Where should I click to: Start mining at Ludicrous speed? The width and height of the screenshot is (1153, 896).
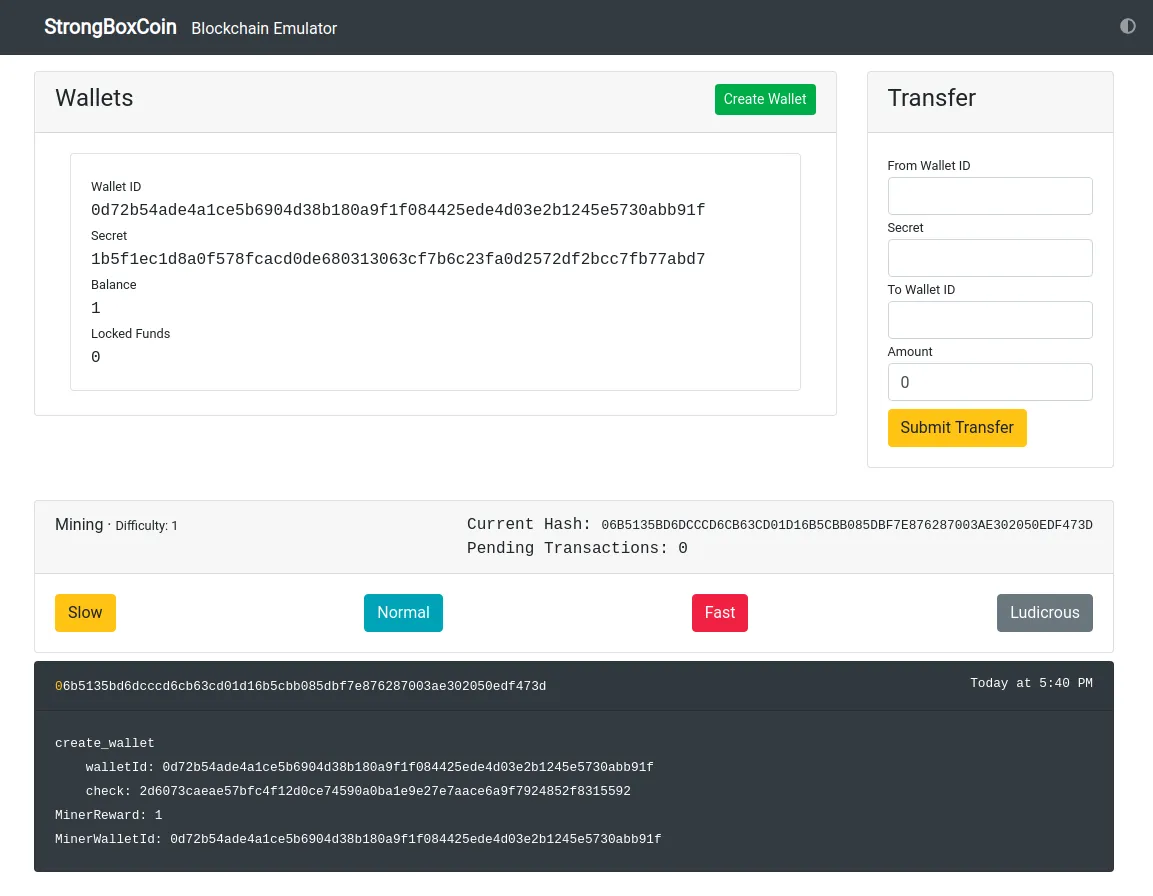tap(1044, 613)
